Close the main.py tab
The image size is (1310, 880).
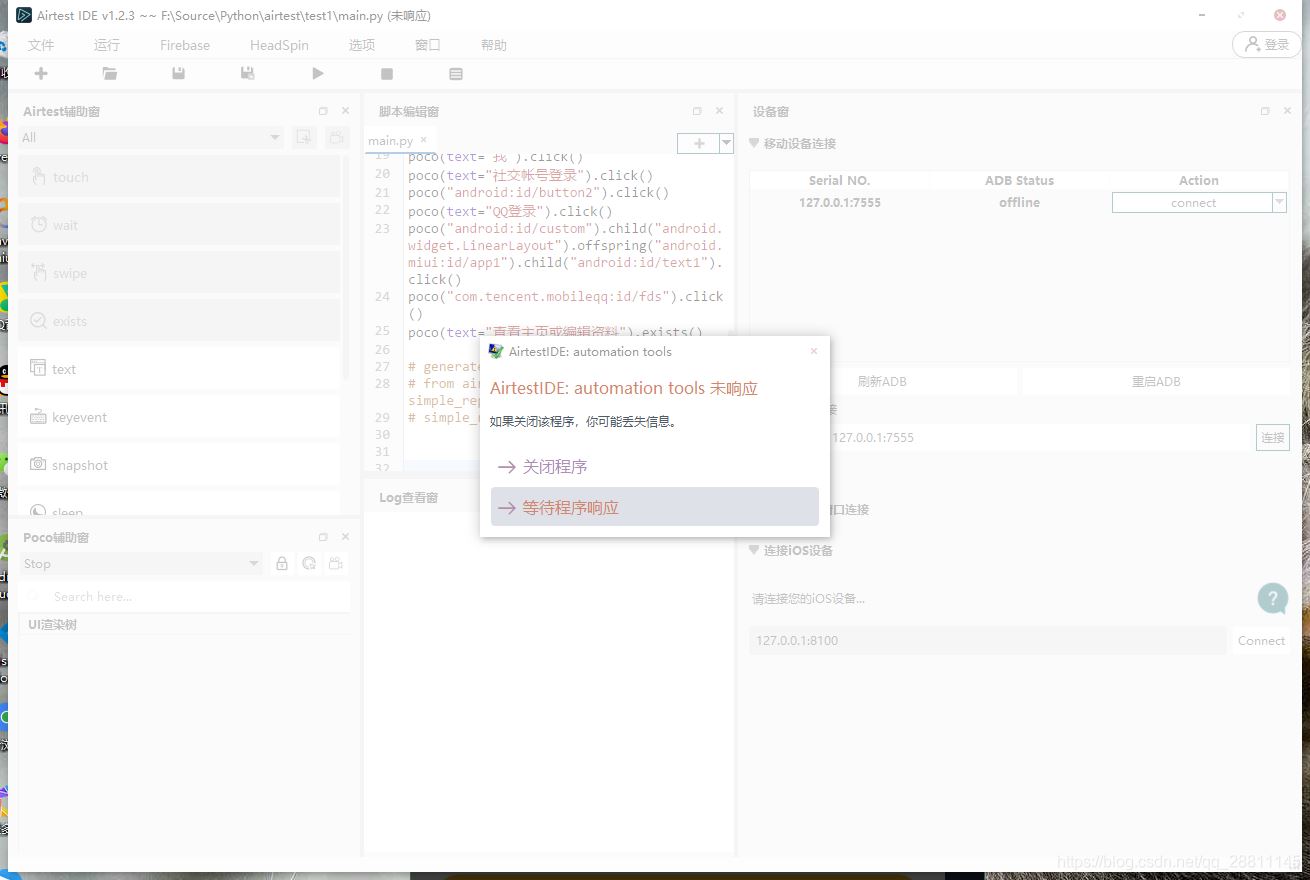[423, 140]
